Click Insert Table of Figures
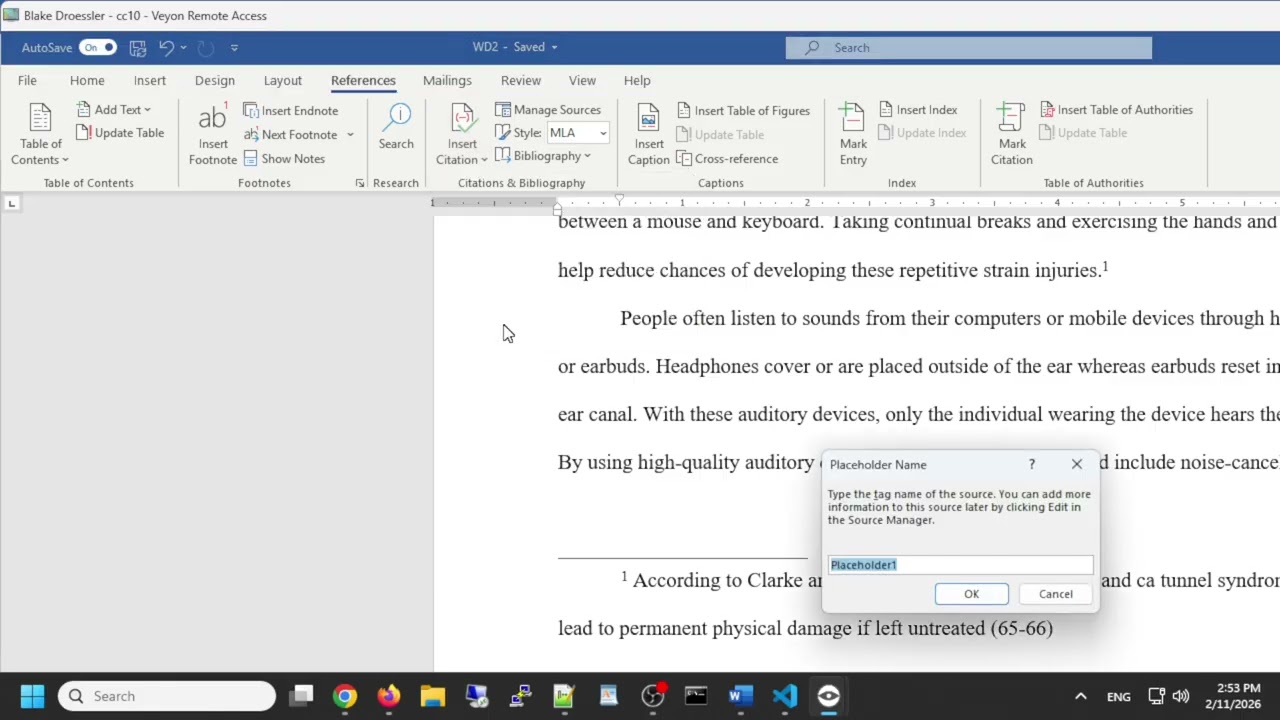This screenshot has width=1280, height=720. [x=743, y=111]
